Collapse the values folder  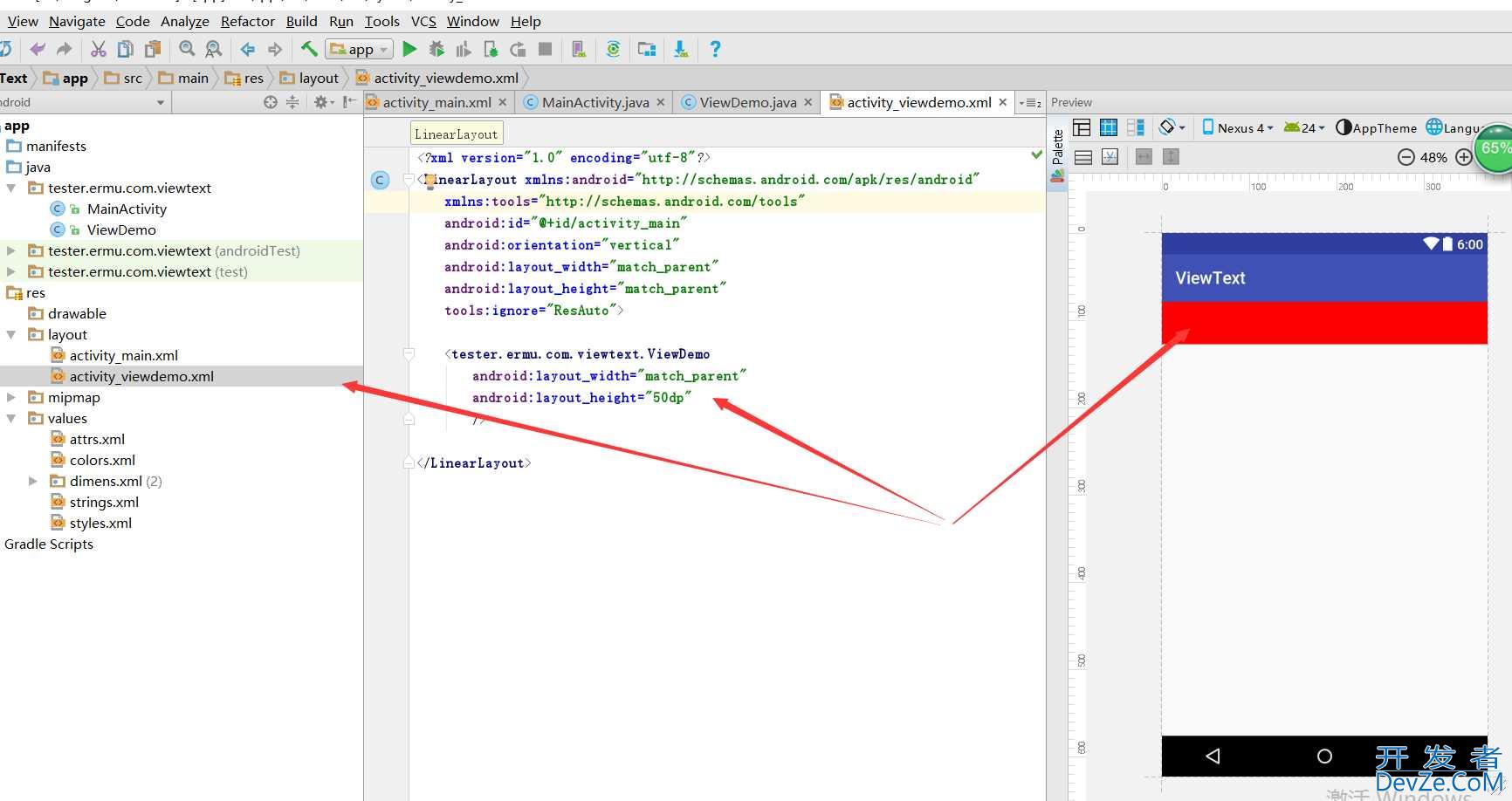(11, 418)
